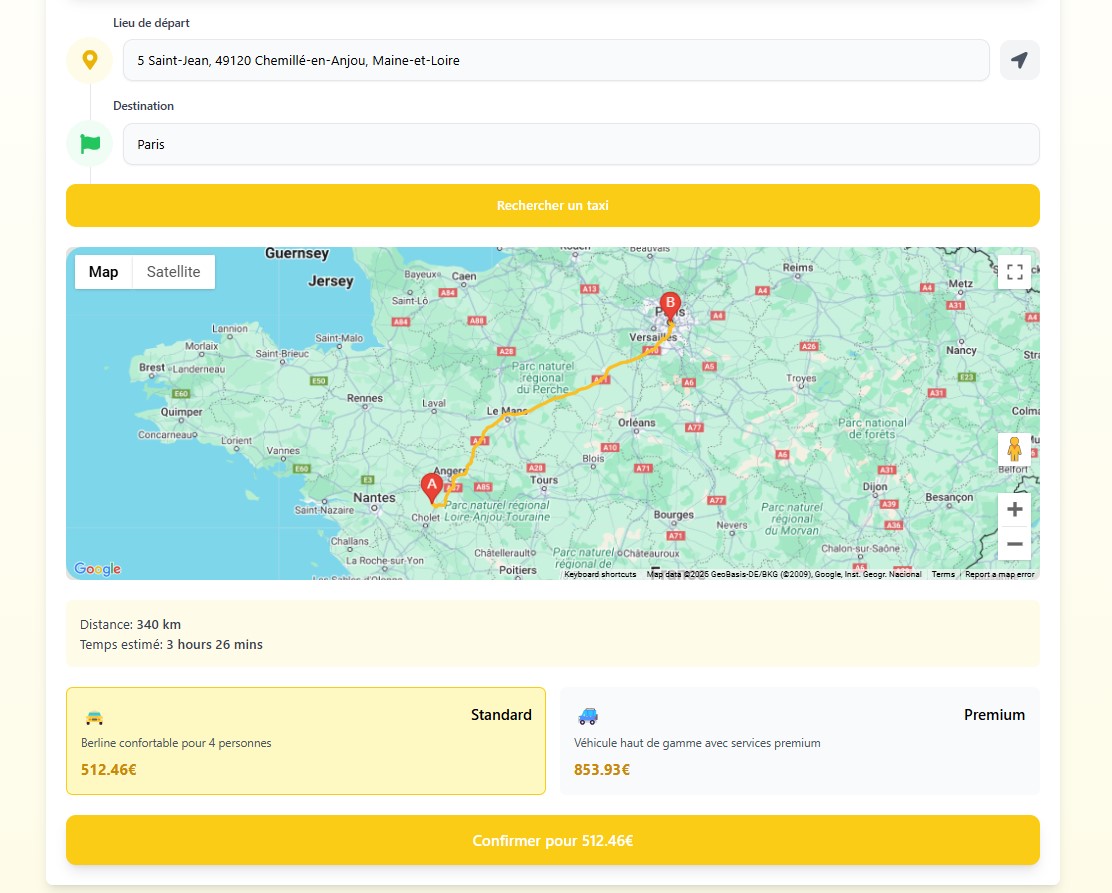The height and width of the screenshot is (893, 1112).
Task: Click the green destination flag icon
Action: tap(90, 144)
